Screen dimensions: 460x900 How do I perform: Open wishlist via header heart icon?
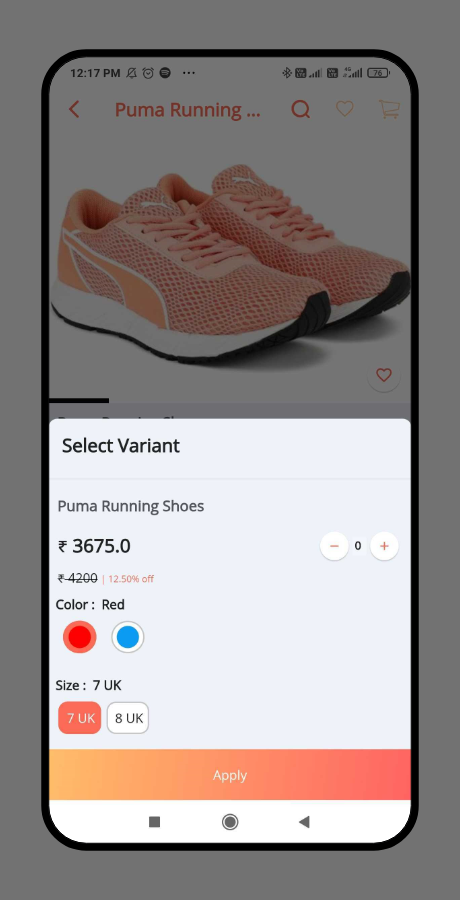[x=345, y=108]
